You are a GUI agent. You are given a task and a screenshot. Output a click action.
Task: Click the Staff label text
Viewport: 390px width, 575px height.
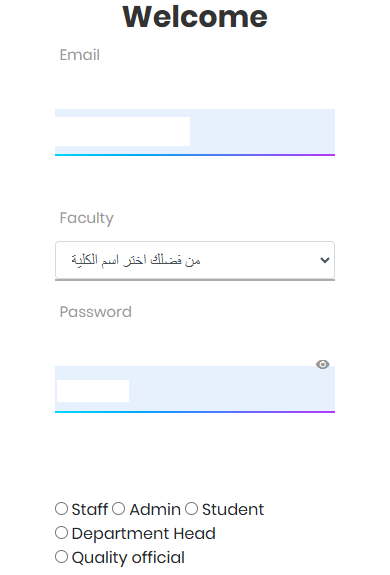click(x=89, y=509)
